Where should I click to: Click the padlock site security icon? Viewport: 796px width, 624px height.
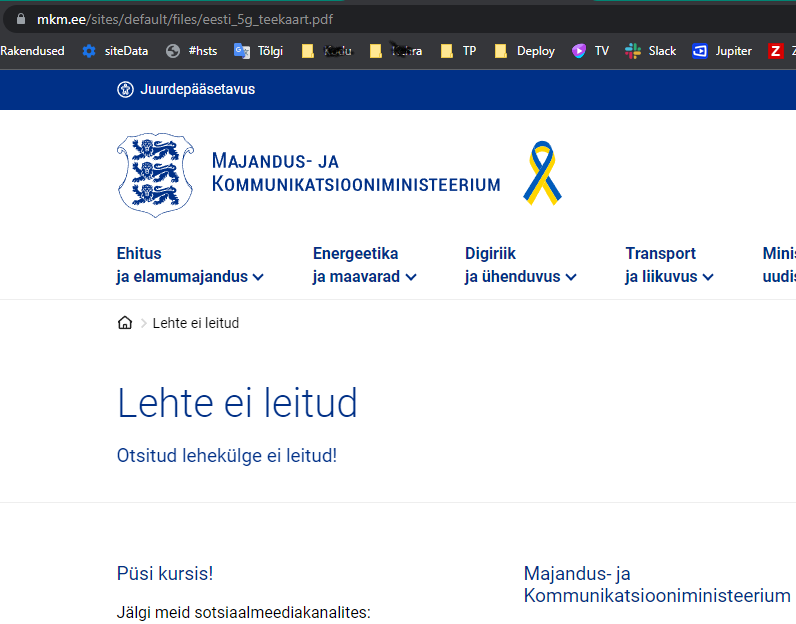pos(19,18)
